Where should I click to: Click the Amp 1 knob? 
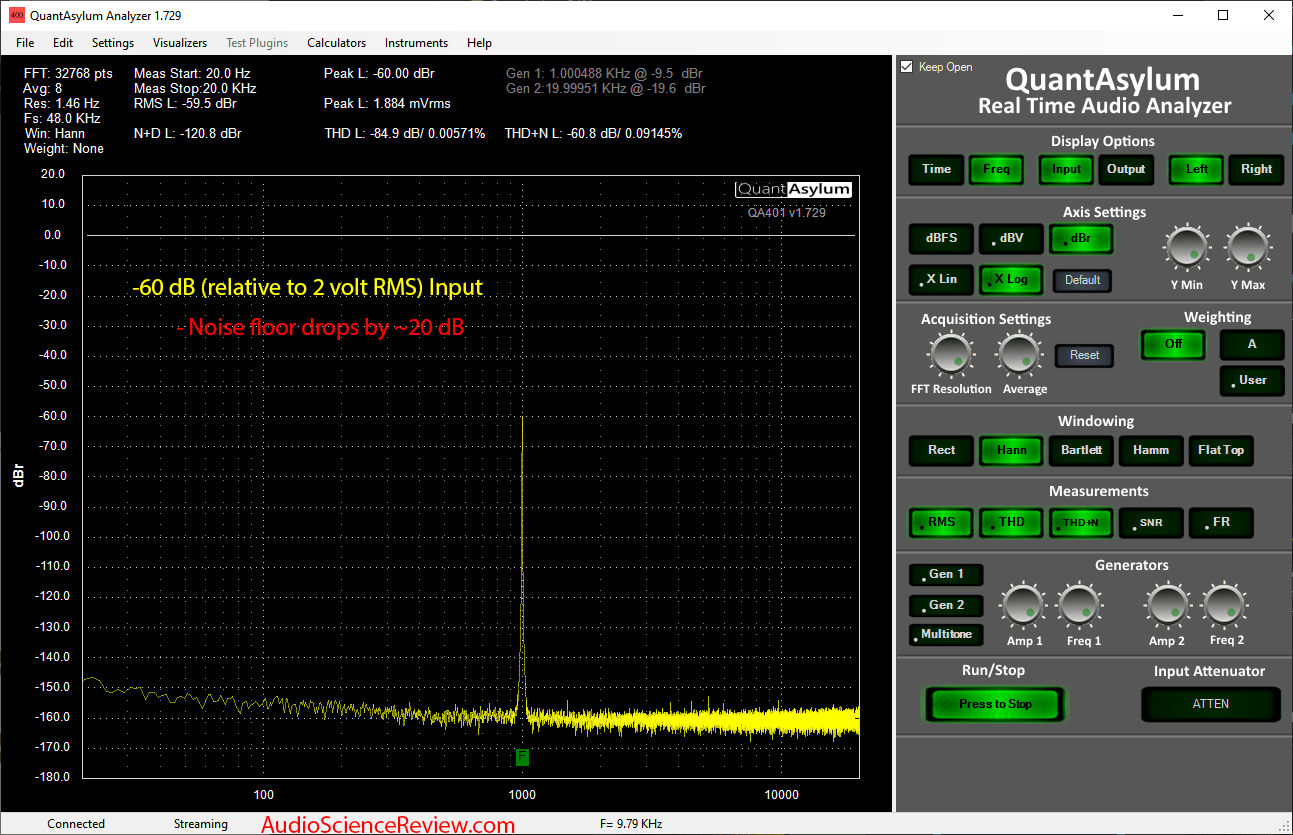tap(1023, 604)
